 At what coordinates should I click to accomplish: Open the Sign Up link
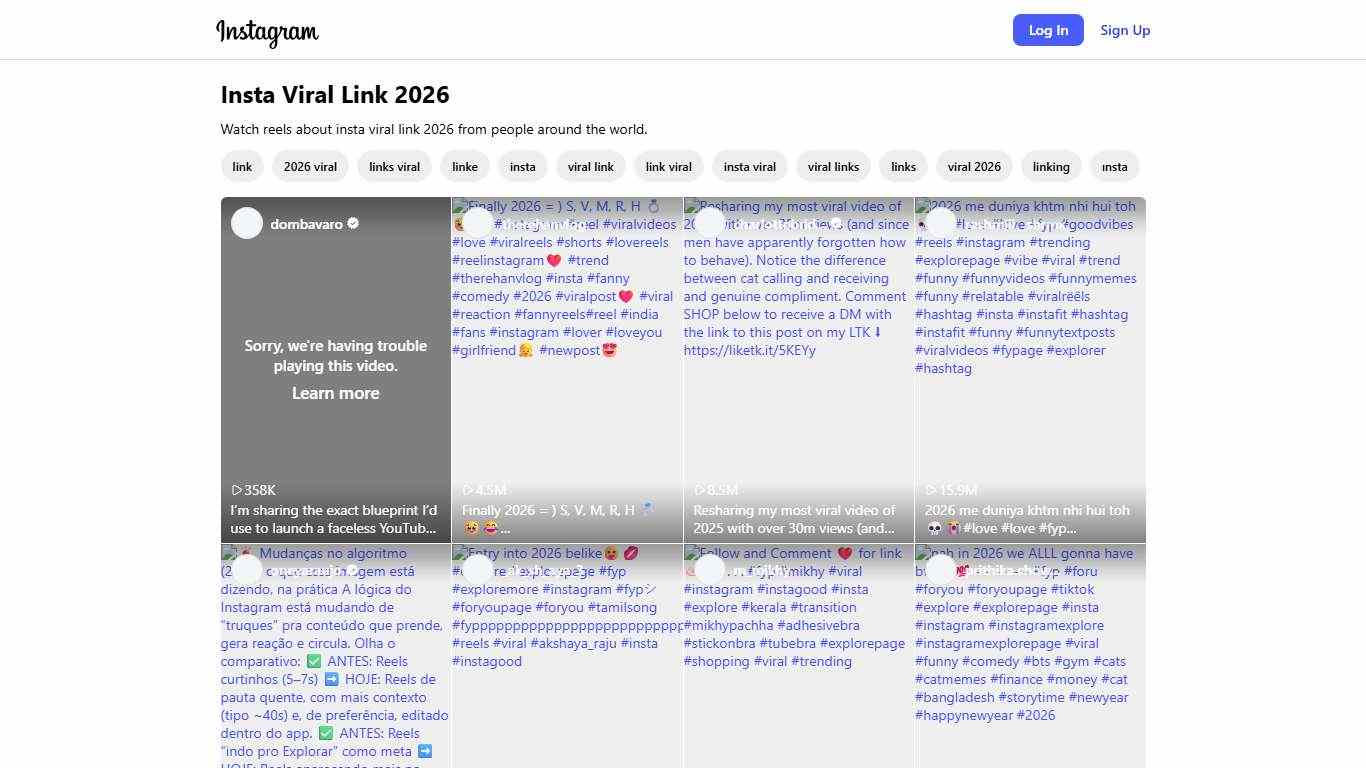pos(1125,30)
